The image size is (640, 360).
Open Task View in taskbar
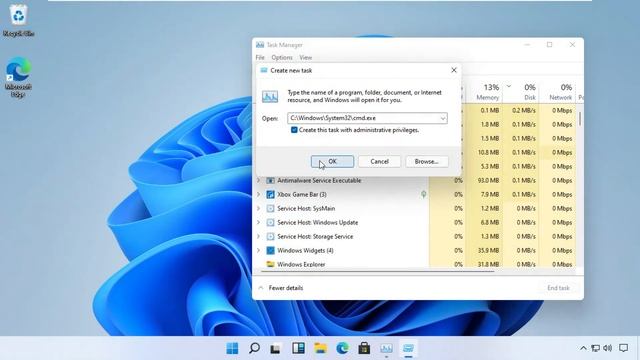276,348
